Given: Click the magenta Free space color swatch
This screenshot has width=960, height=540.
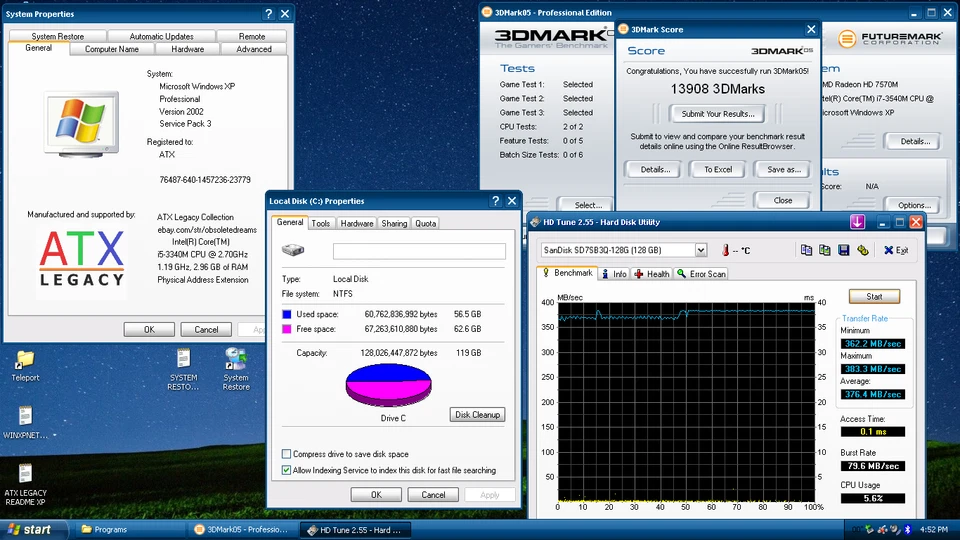Looking at the screenshot, I should pyautogui.click(x=287, y=329).
